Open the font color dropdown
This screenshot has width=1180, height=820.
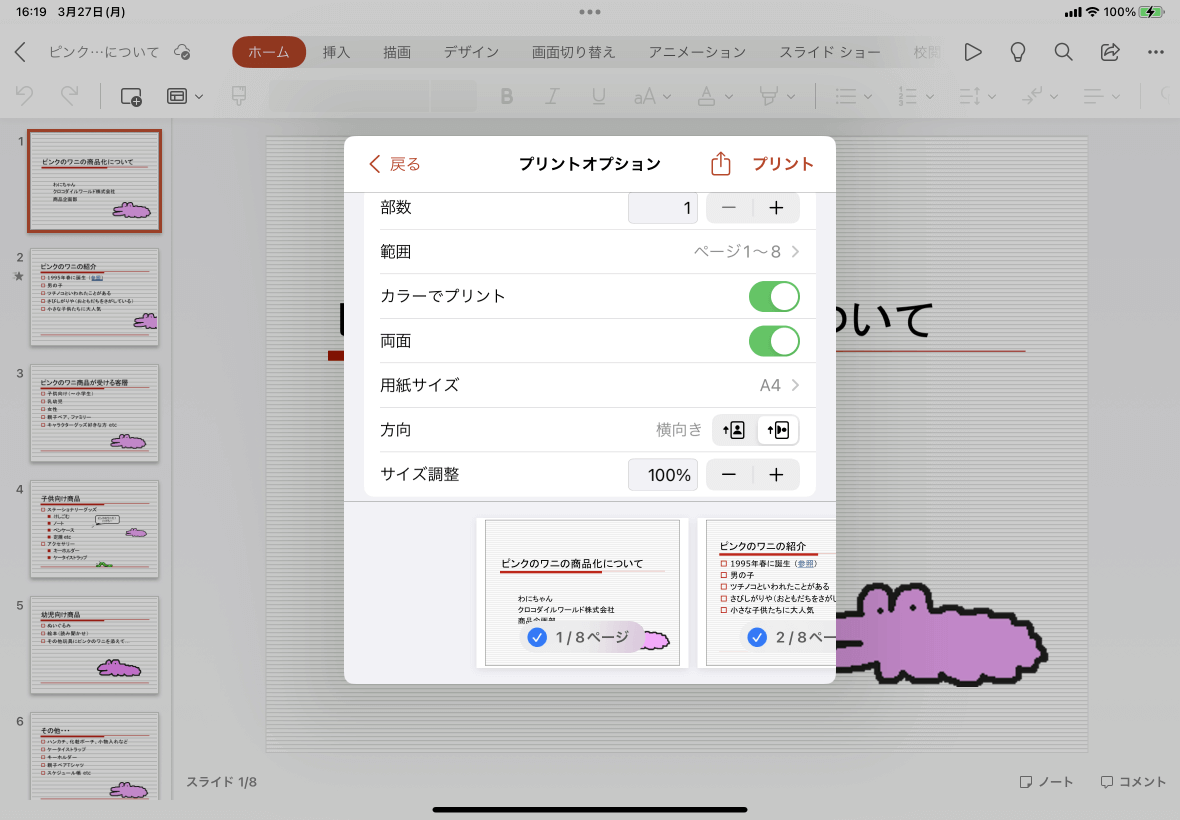714,96
